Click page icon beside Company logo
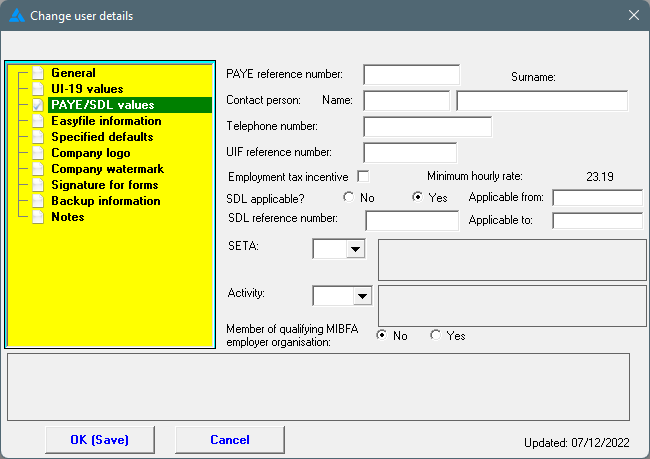650x459 pixels. [x=38, y=153]
